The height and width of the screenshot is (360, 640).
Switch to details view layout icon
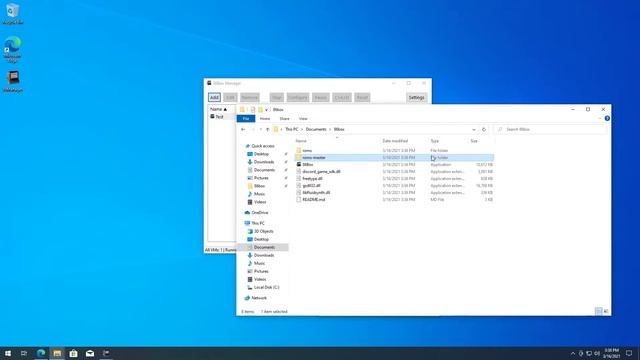click(x=598, y=311)
